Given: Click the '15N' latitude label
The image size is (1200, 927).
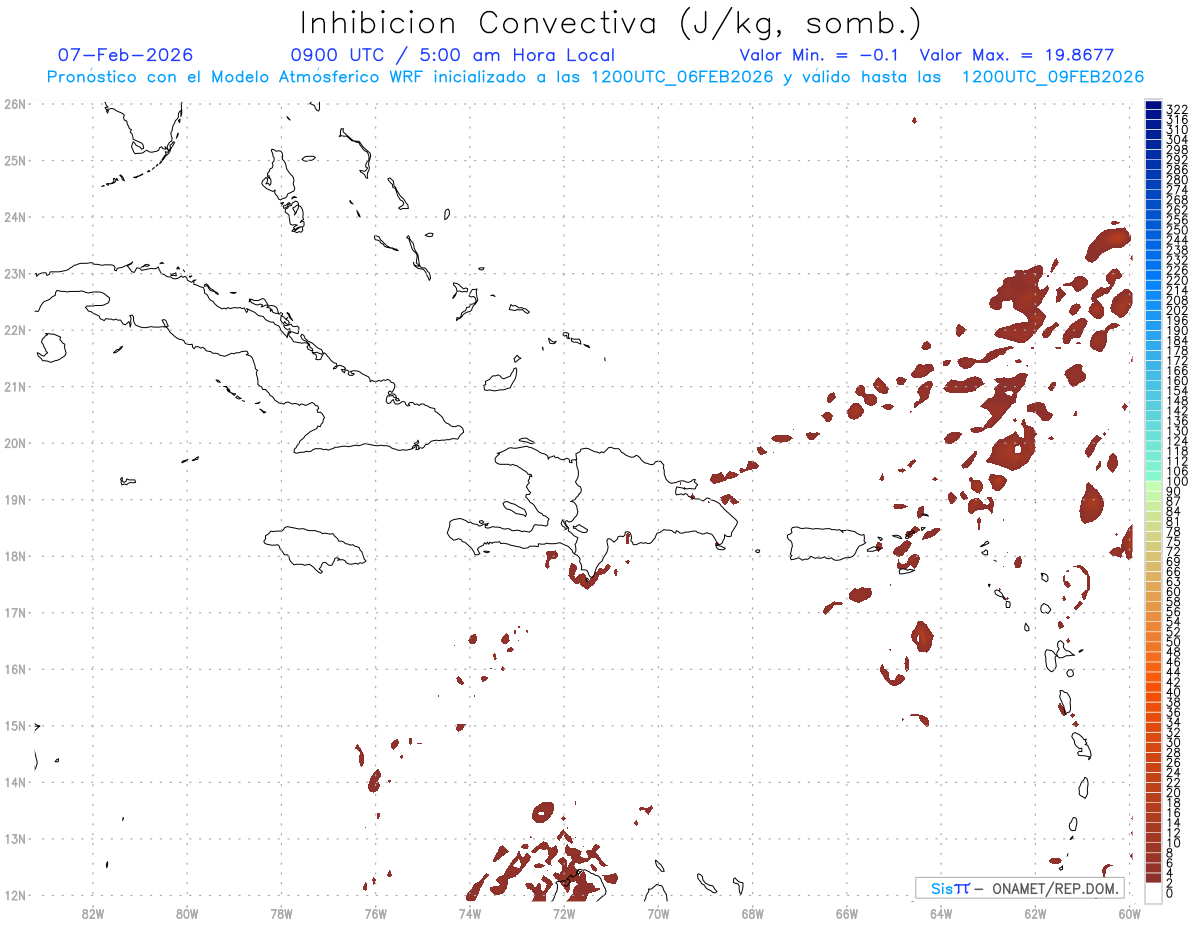Looking at the screenshot, I should 14,726.
